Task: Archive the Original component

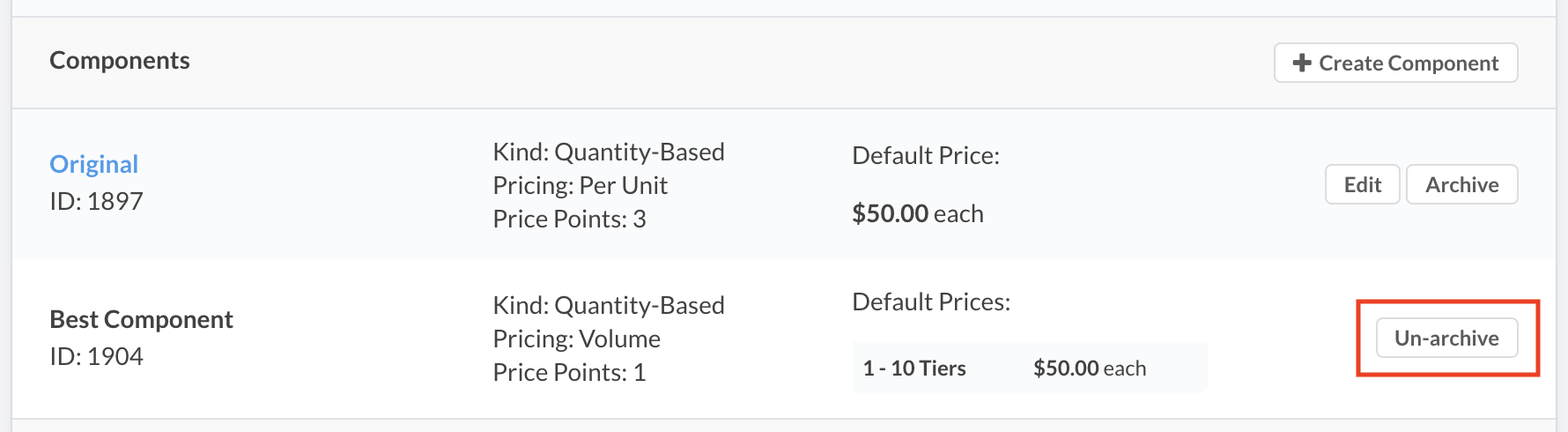Action: 1461,185
